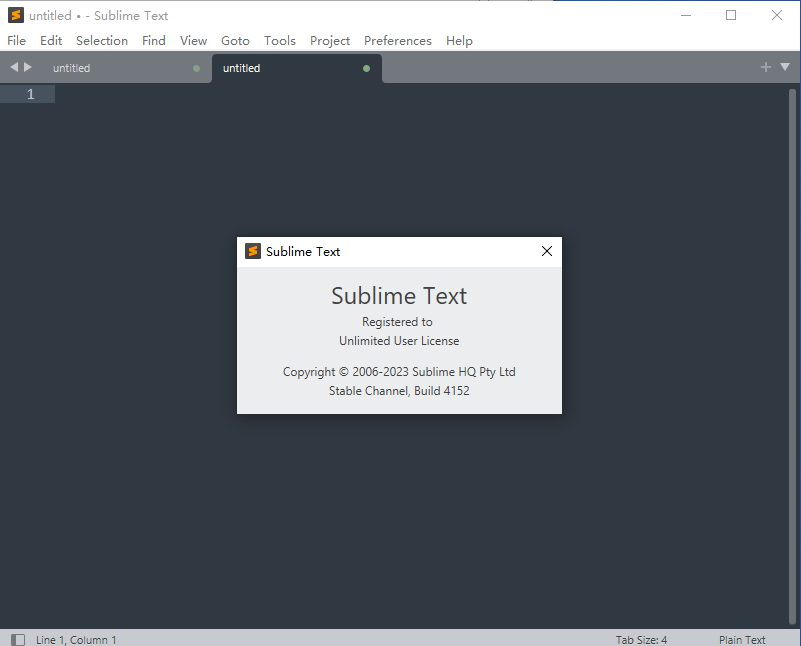
Task: Open the tab list dropdown arrow
Action: click(x=783, y=67)
